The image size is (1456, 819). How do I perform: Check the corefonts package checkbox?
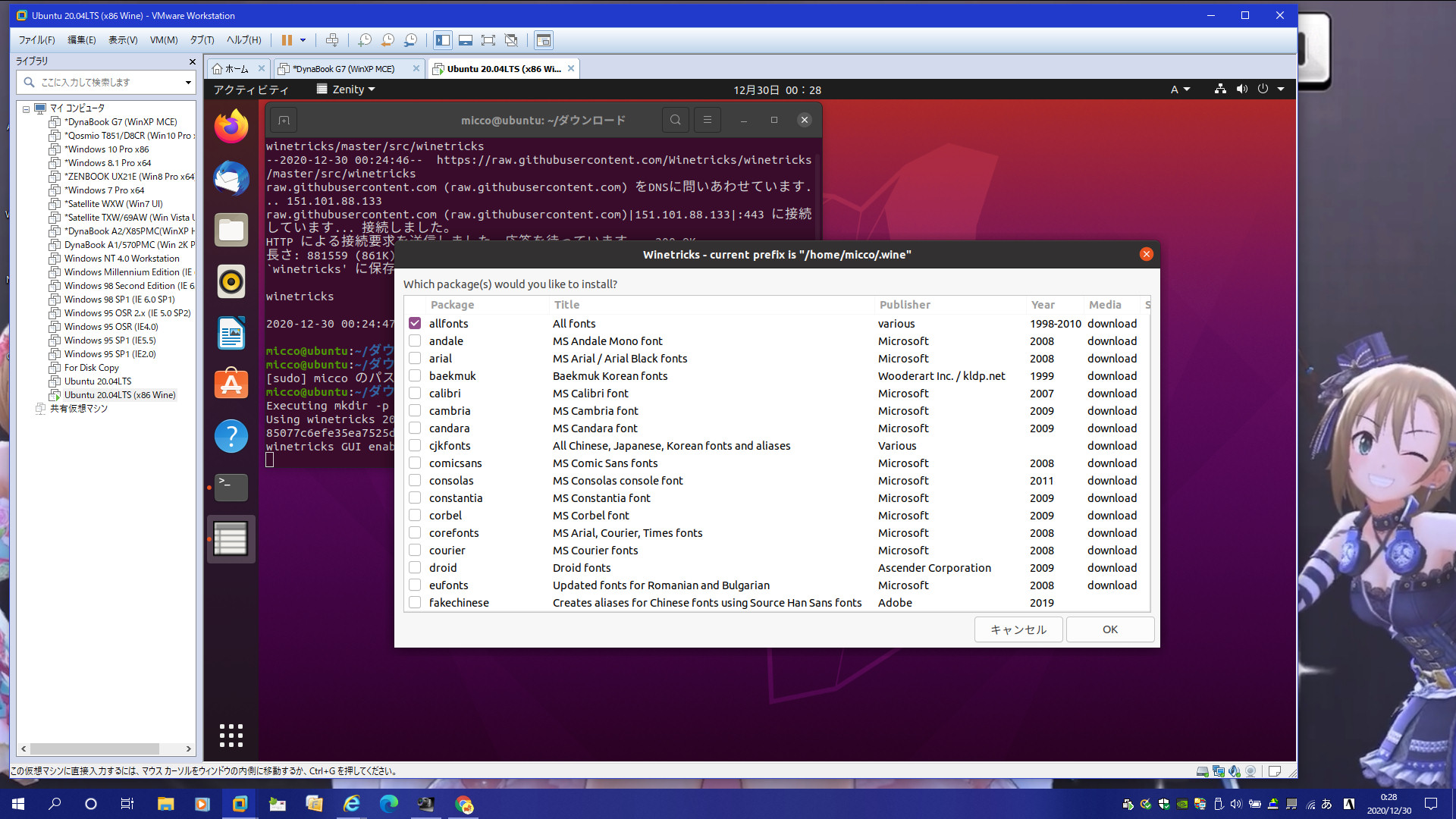[x=415, y=532]
